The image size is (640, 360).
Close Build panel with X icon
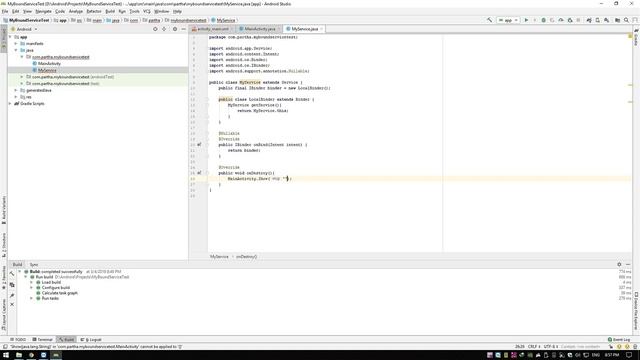click(12, 304)
